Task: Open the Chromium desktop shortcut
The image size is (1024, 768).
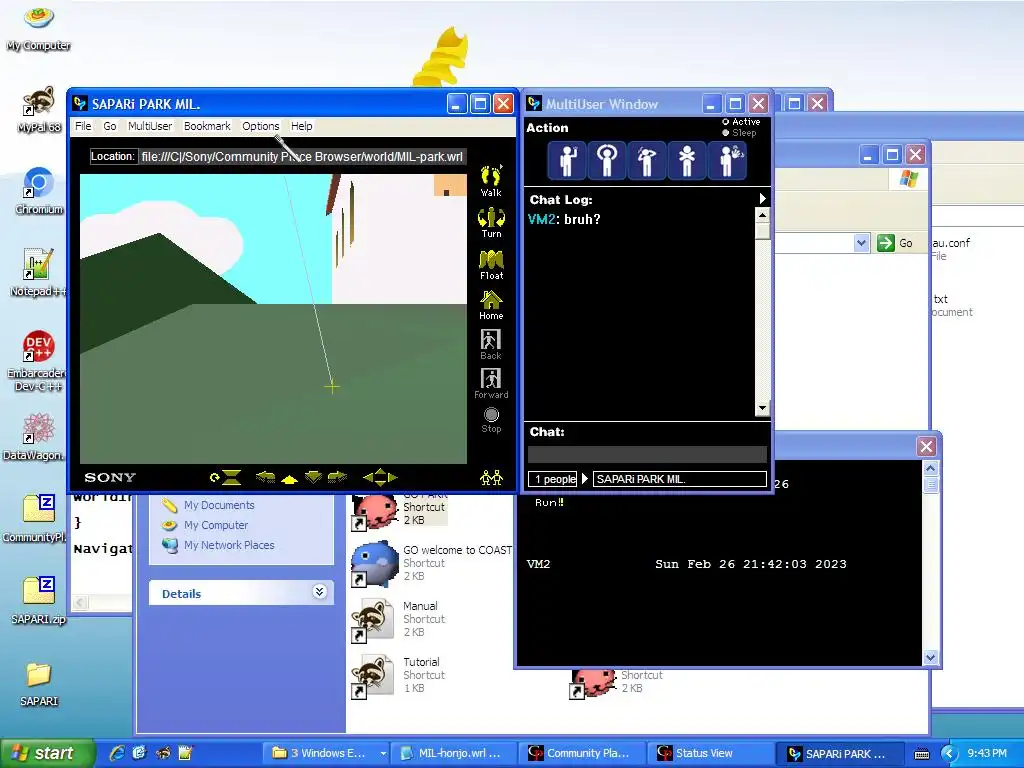Action: [x=39, y=191]
